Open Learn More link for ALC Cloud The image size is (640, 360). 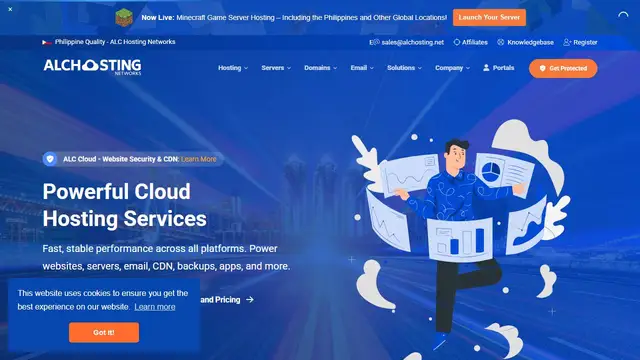(x=198, y=159)
